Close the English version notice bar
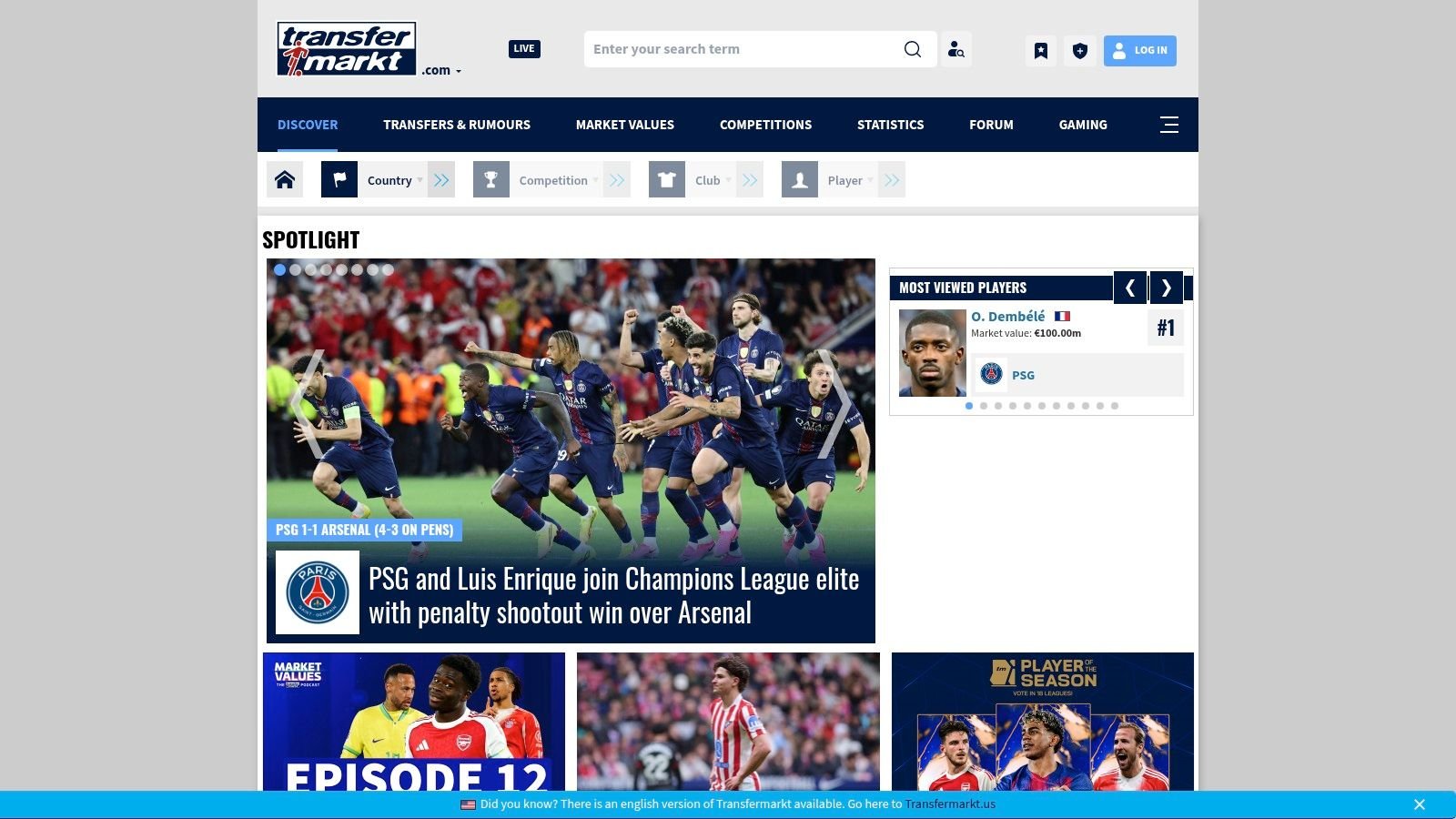The height and width of the screenshot is (819, 1456). click(1420, 804)
